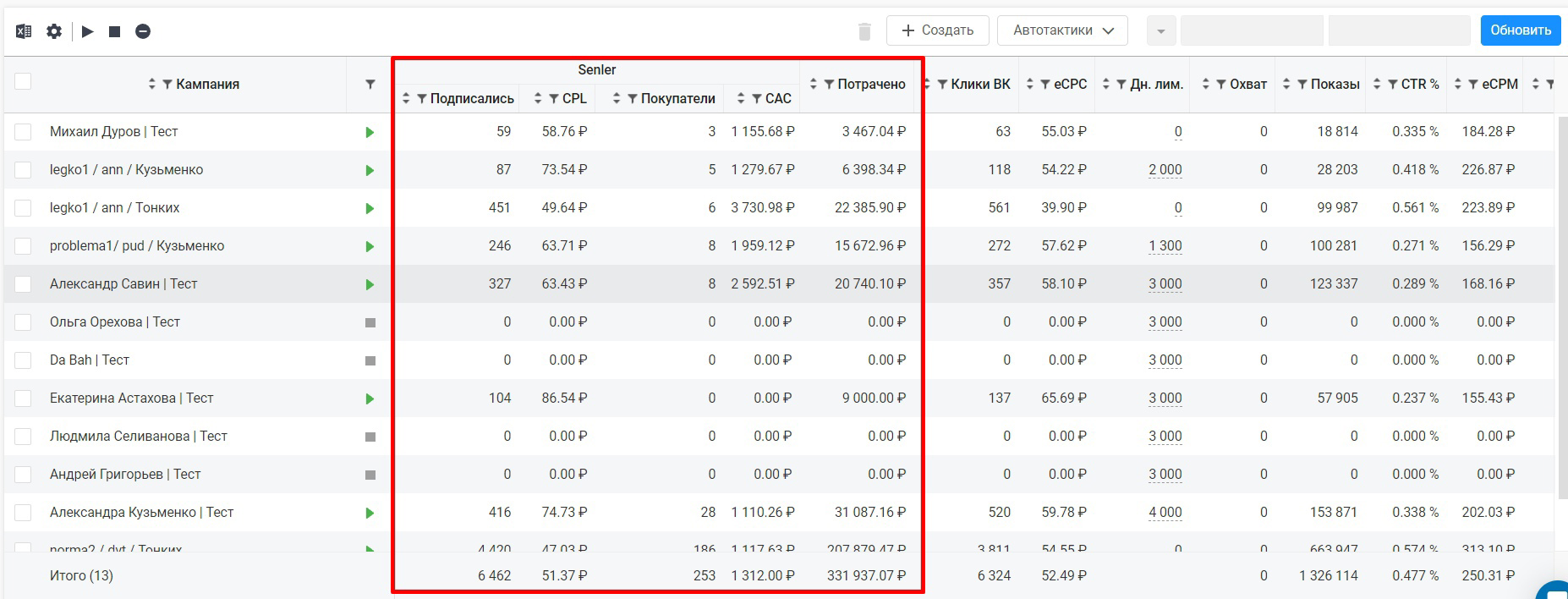The height and width of the screenshot is (599, 1568).
Task: Click gray stop status for Ольга Орехова
Action: [370, 322]
